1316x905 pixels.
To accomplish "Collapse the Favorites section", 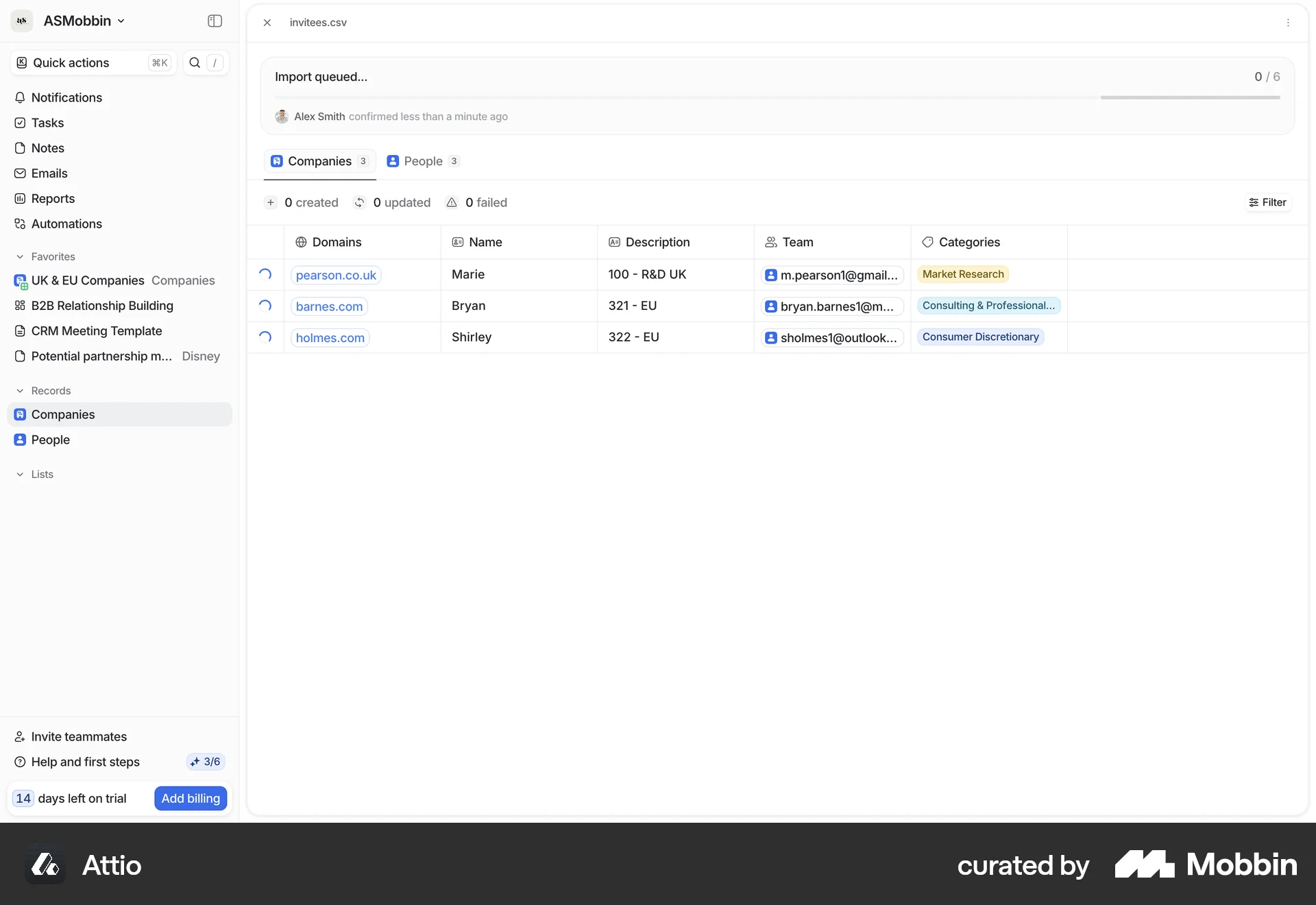I will click(x=20, y=256).
